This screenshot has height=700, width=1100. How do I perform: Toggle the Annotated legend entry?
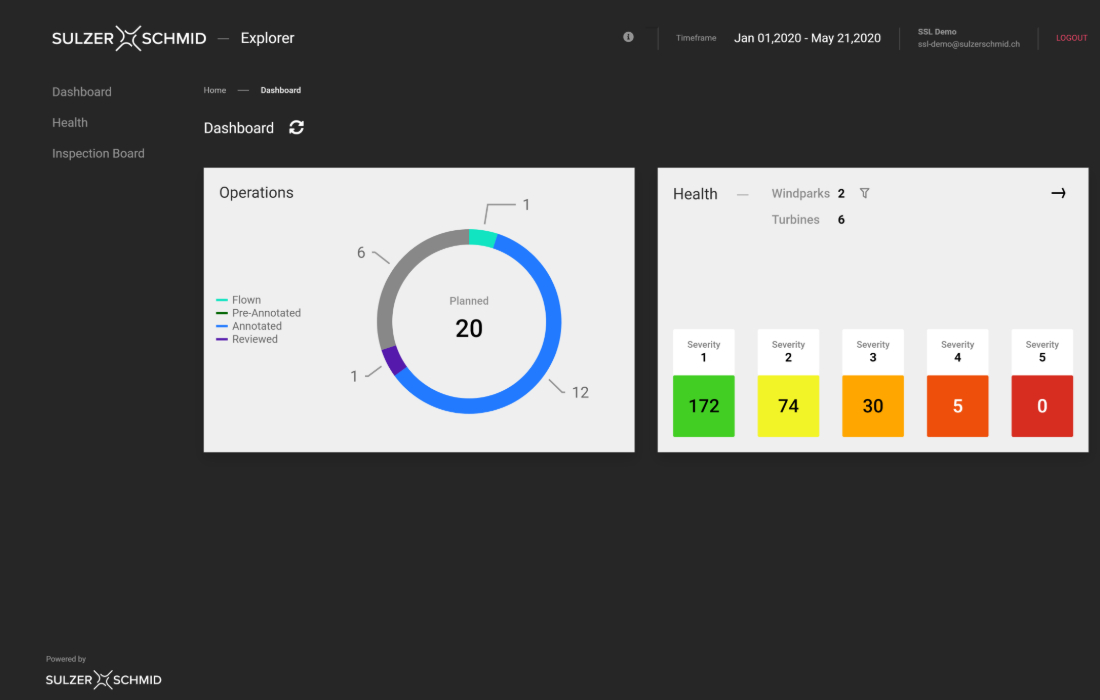pyautogui.click(x=249, y=326)
